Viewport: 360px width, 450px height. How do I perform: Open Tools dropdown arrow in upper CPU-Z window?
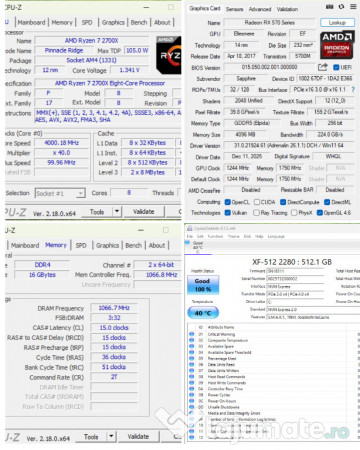[117, 211]
